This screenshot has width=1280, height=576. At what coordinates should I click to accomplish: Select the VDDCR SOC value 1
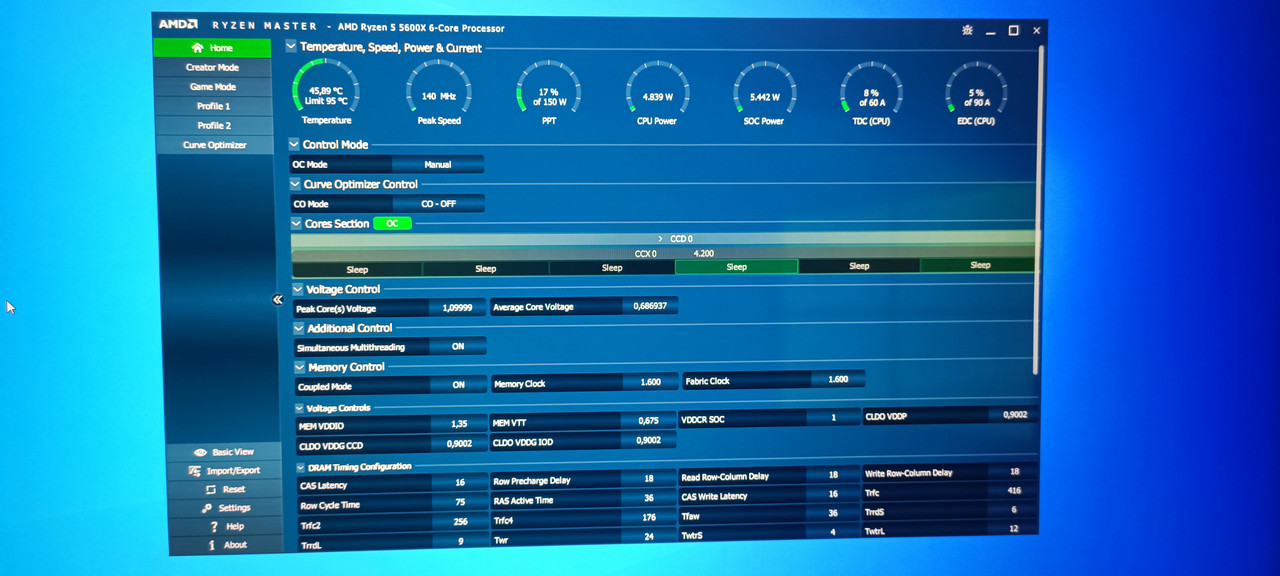(x=833, y=418)
